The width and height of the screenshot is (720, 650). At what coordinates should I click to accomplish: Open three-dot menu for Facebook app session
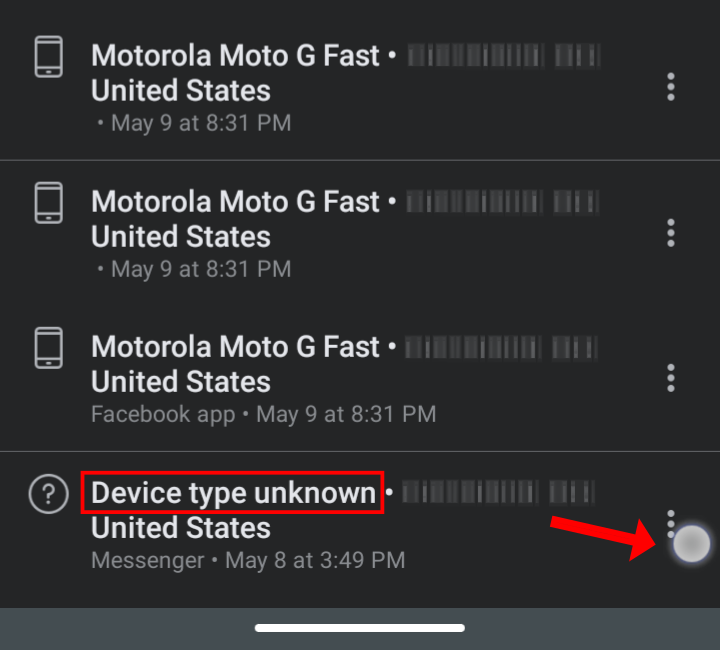coord(671,378)
